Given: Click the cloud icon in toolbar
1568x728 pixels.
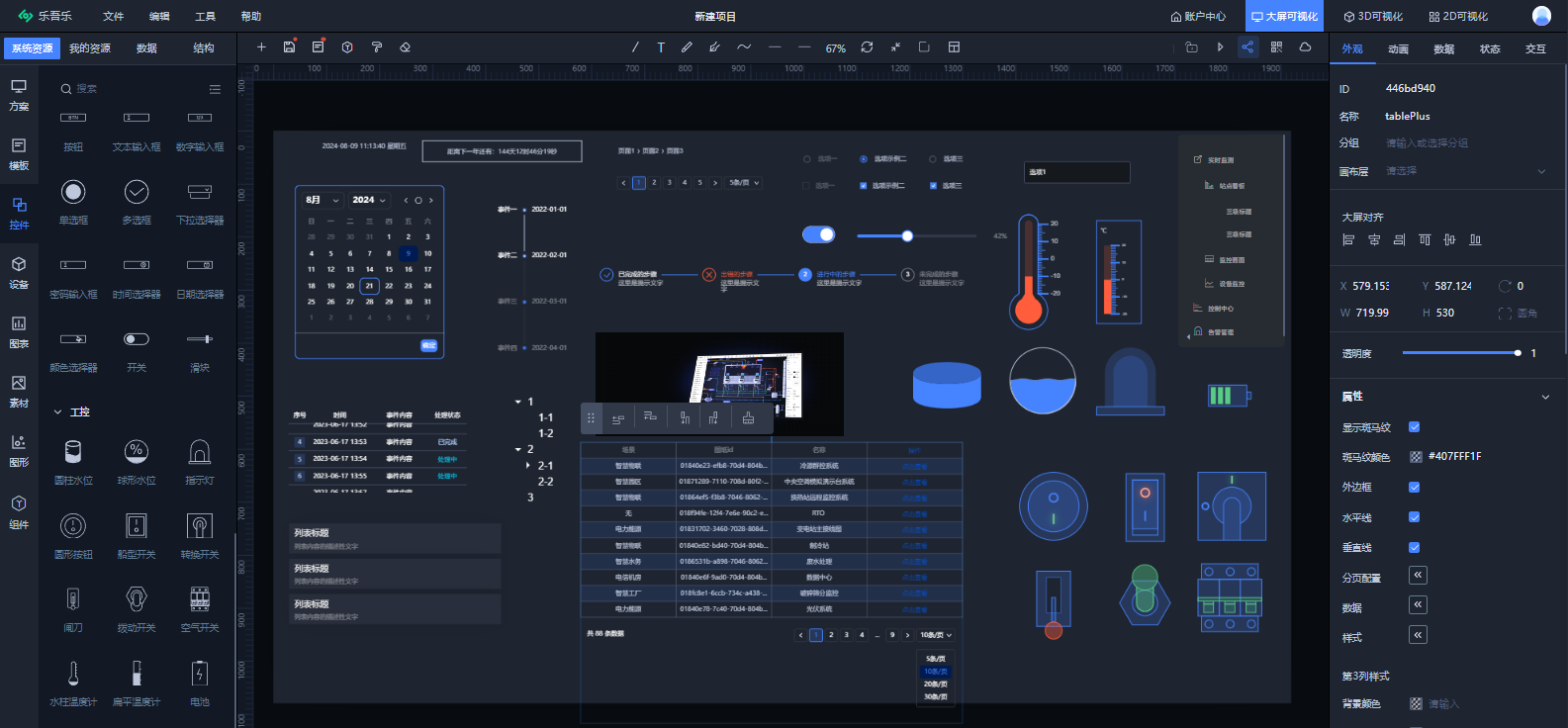Looking at the screenshot, I should (x=1305, y=47).
